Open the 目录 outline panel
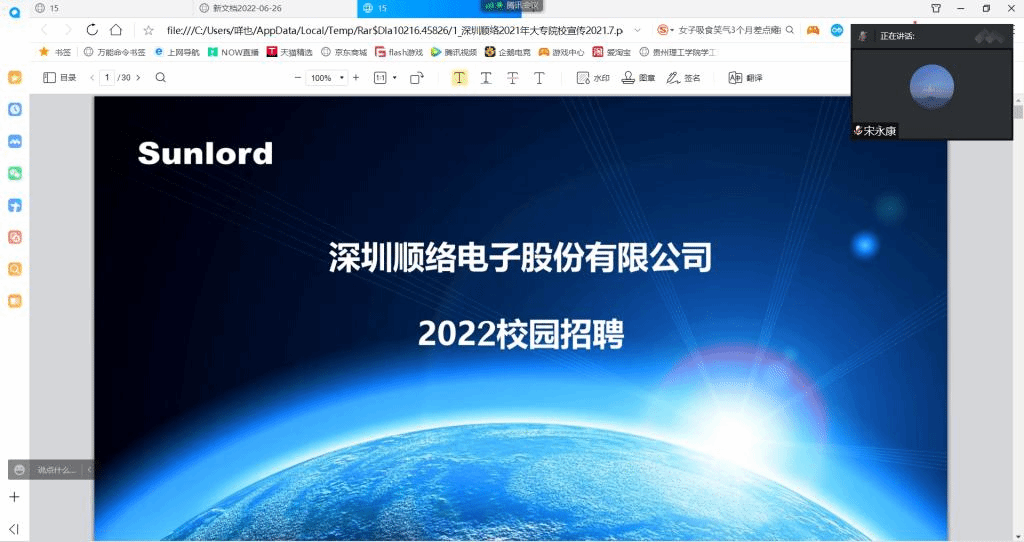This screenshot has width=1024, height=542. coord(60,78)
